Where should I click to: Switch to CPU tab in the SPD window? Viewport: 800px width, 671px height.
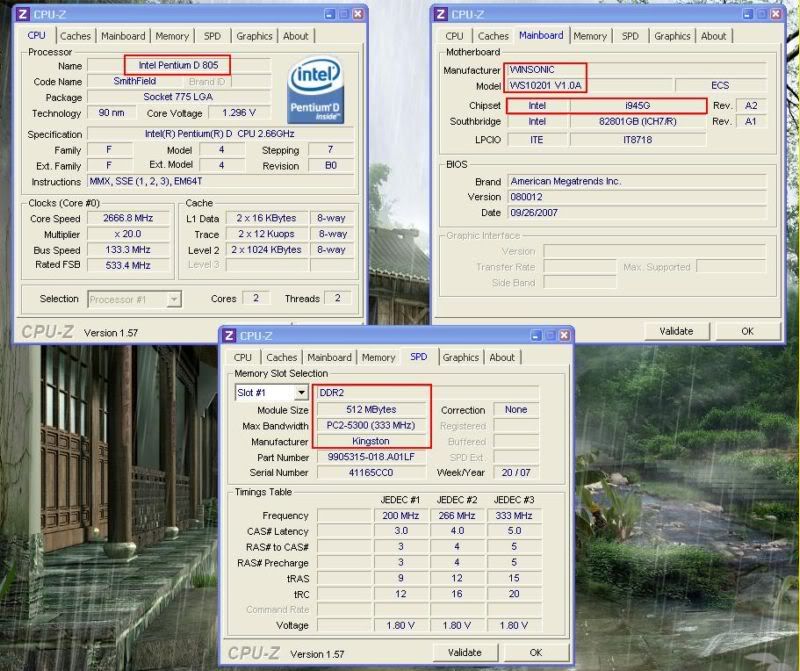click(243, 358)
